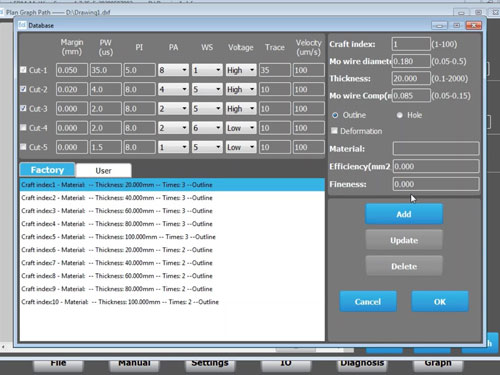Expand the Cut-2 Voltage dropdown
The height and width of the screenshot is (375, 500).
[x=241, y=89]
